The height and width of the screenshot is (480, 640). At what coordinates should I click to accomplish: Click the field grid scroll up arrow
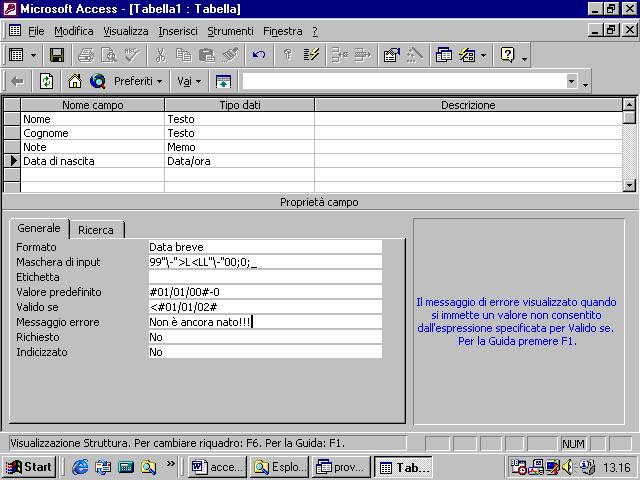[629, 104]
